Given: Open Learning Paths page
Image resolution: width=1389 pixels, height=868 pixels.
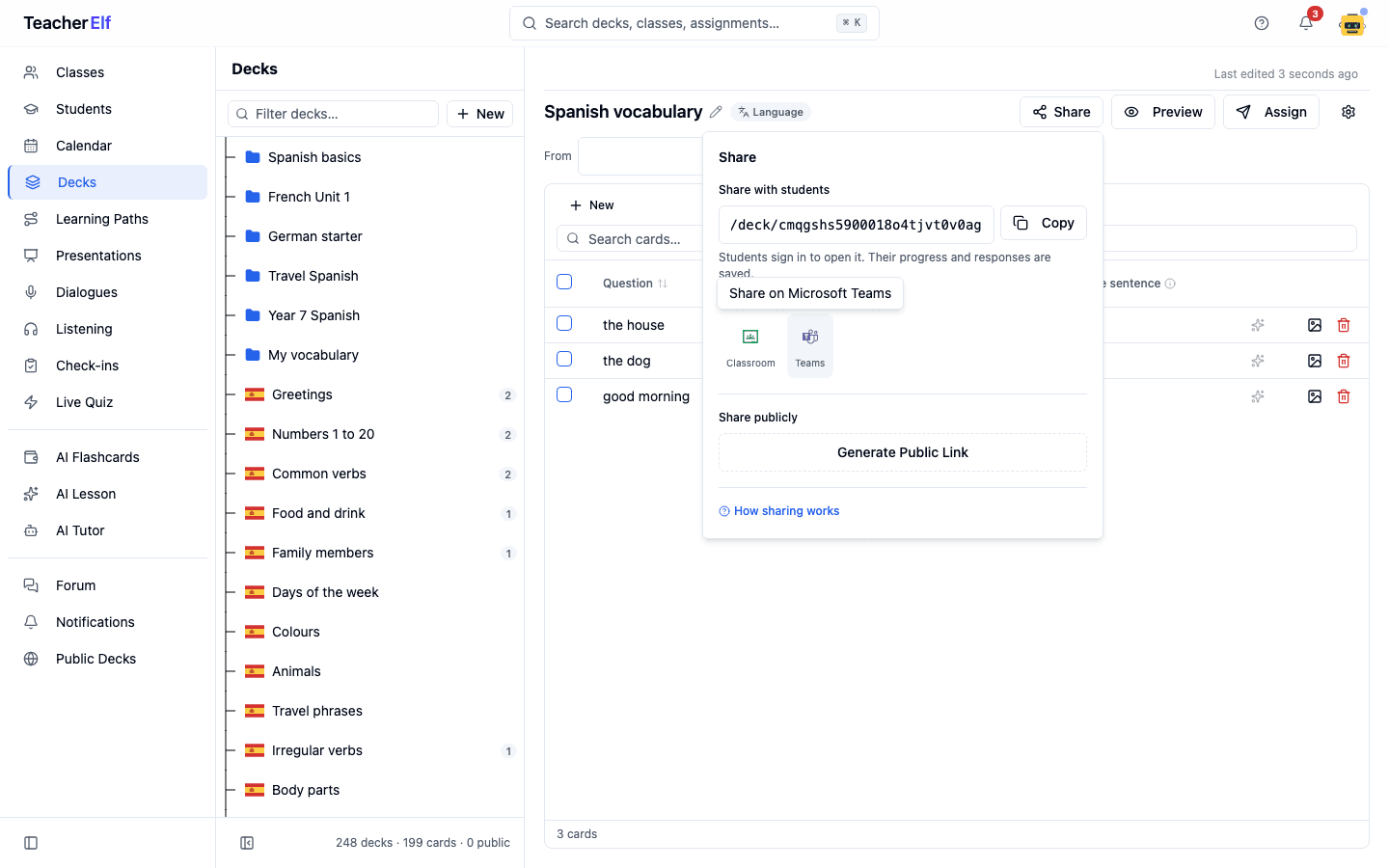Looking at the screenshot, I should pos(107,219).
